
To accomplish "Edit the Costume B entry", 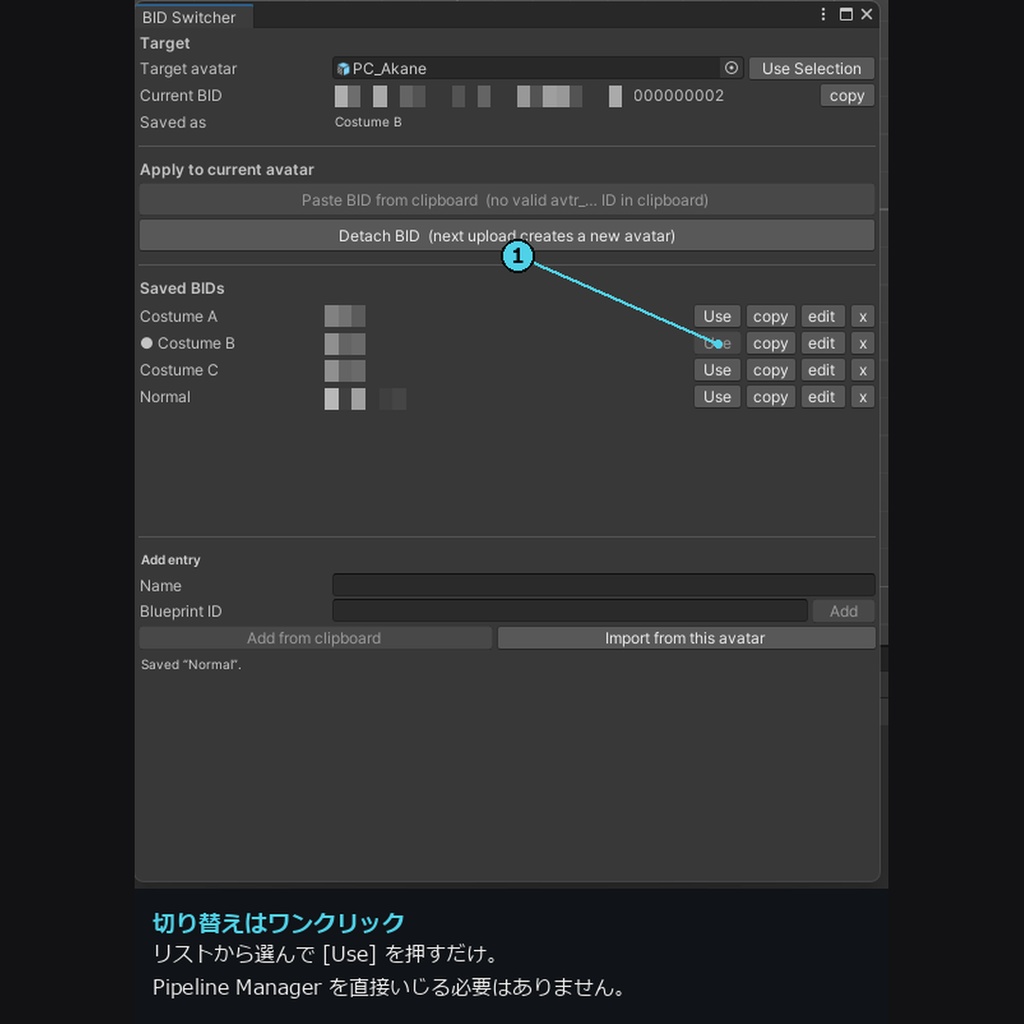I will 822,343.
